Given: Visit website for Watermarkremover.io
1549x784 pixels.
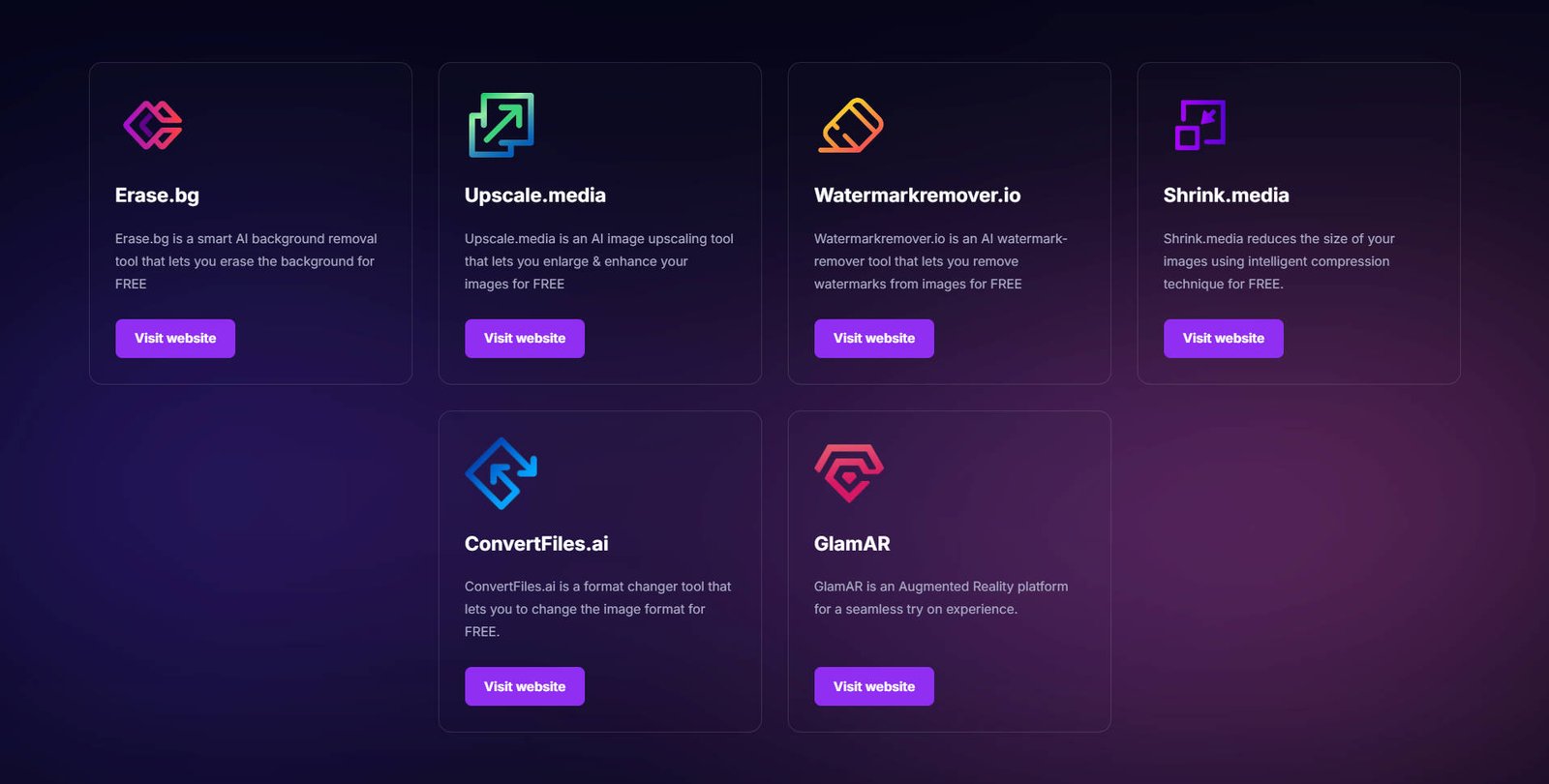Looking at the screenshot, I should click(x=874, y=339).
